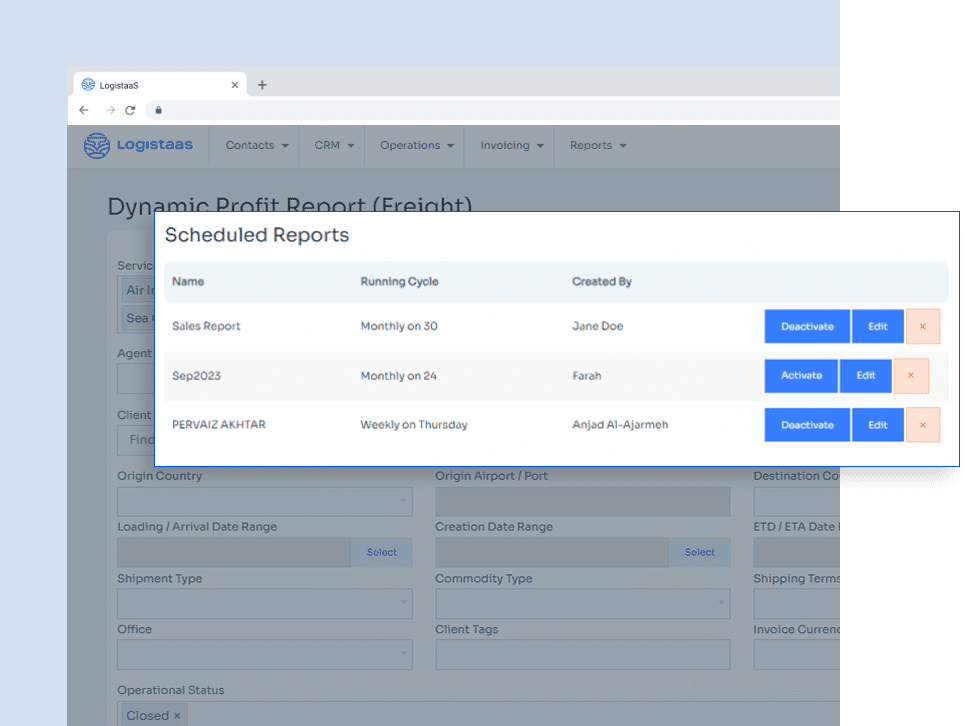This screenshot has width=973, height=726.
Task: Select the LogistaaS browser tab
Action: point(159,85)
